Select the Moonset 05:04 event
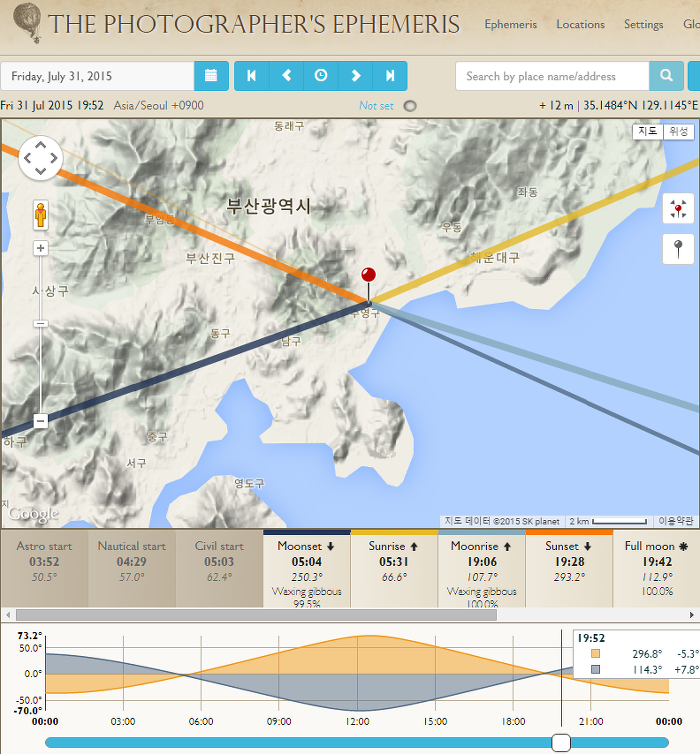Screen dimensions: 700x754 tap(307, 568)
